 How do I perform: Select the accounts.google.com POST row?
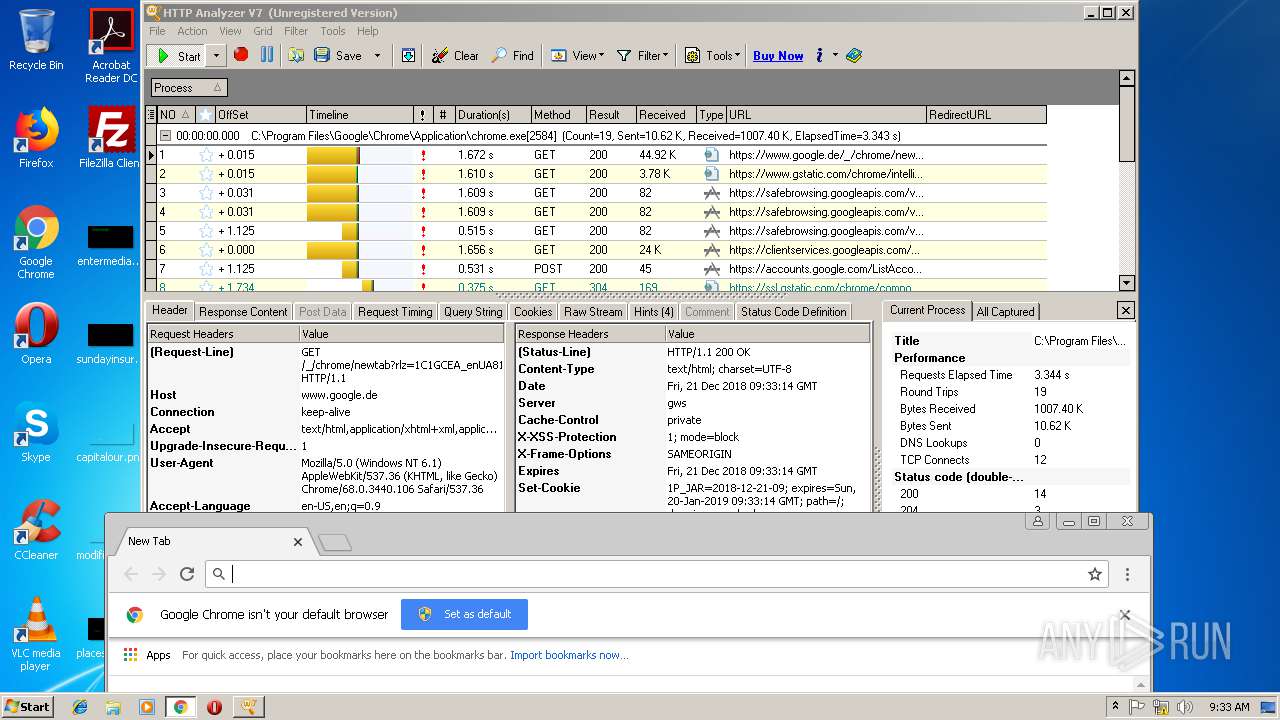602,269
